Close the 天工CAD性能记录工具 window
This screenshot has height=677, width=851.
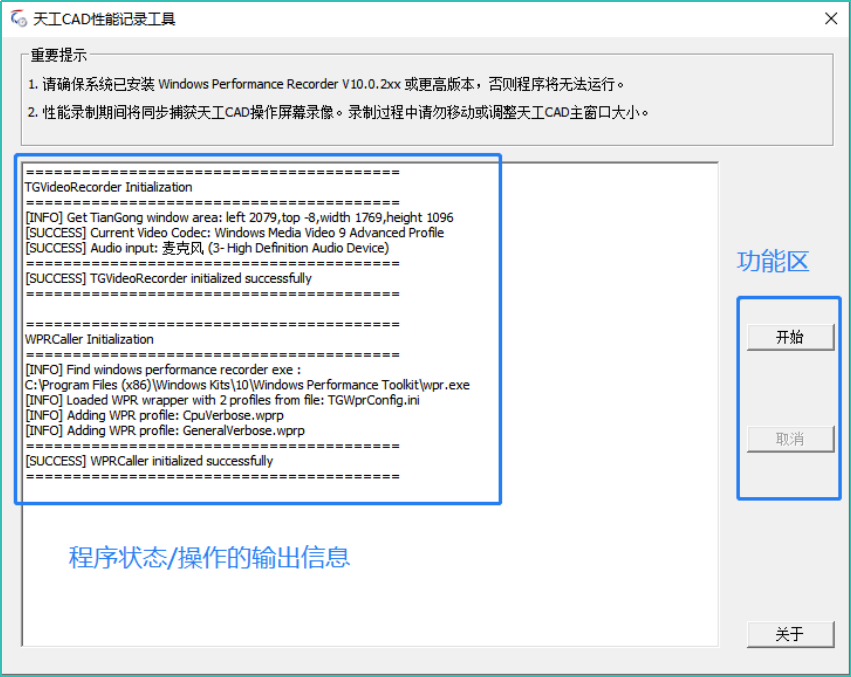click(831, 18)
